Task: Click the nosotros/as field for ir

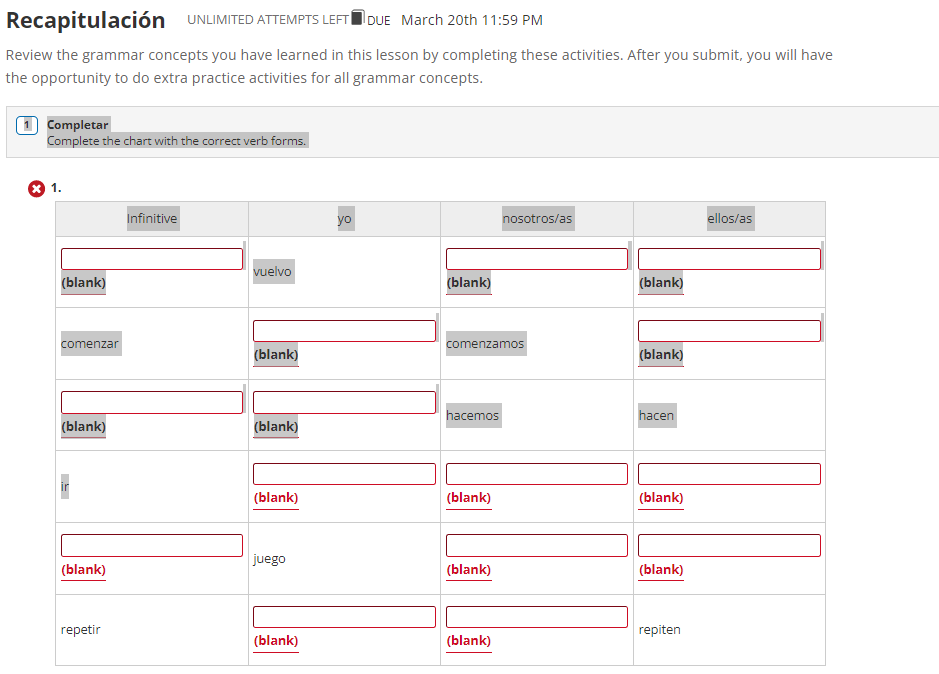Action: tap(537, 474)
